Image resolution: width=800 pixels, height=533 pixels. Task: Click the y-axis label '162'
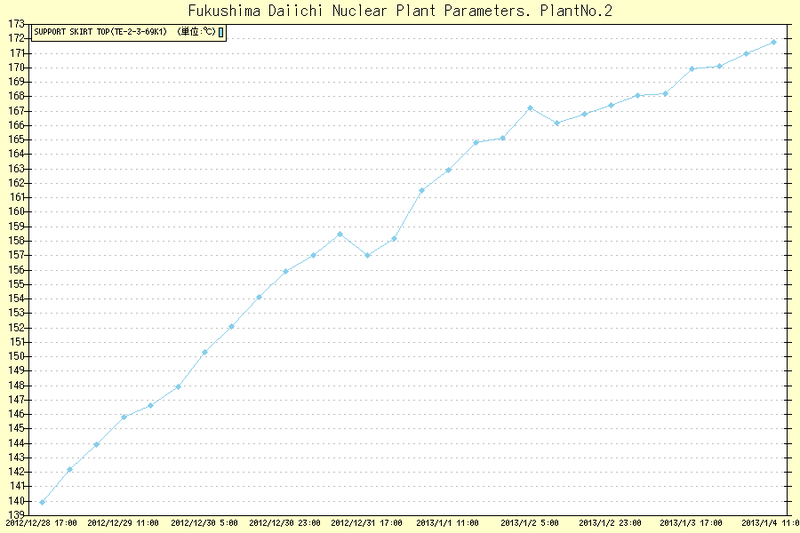[x=16, y=183]
